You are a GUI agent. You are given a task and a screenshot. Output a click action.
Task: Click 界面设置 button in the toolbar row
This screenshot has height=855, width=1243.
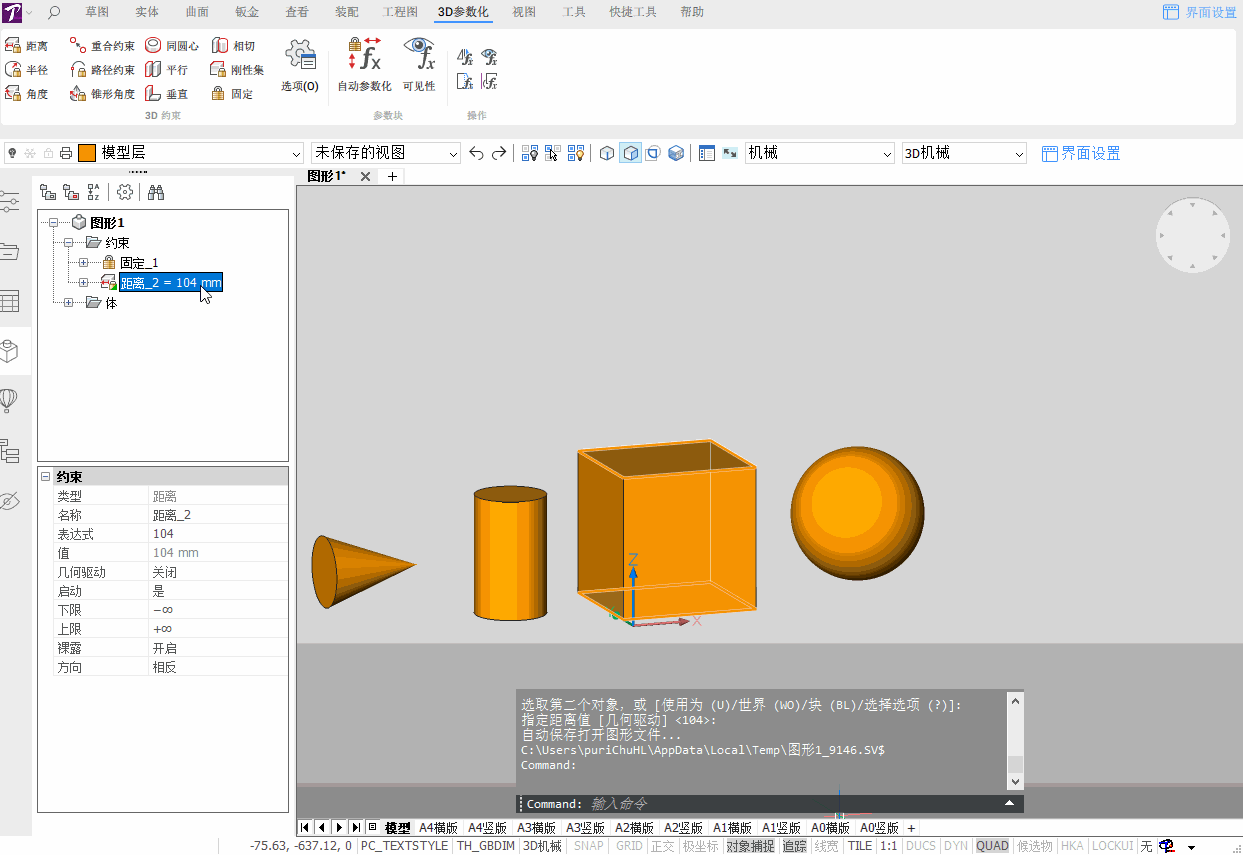(1081, 153)
